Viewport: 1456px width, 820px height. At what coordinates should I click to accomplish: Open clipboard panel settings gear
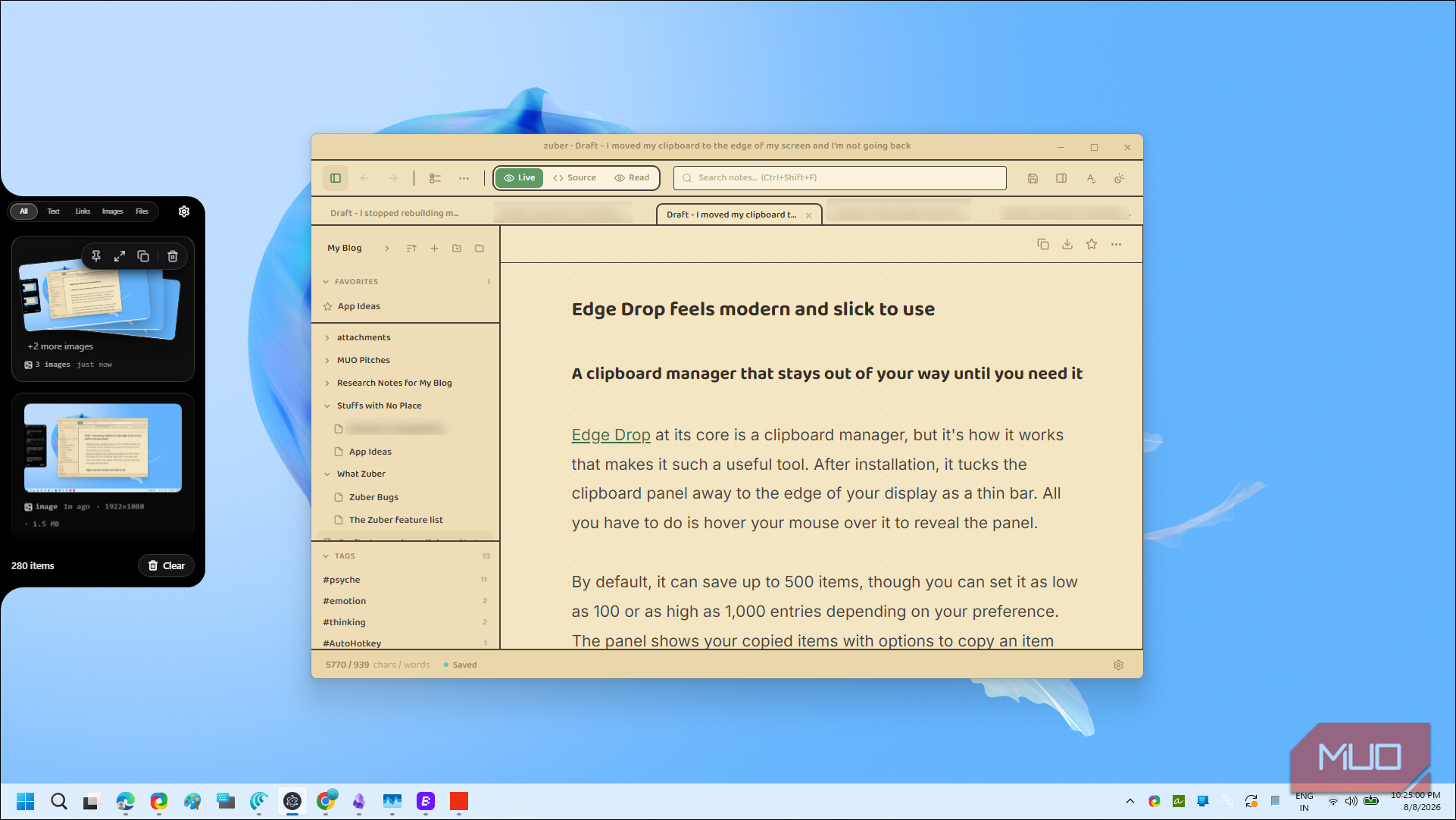[184, 211]
